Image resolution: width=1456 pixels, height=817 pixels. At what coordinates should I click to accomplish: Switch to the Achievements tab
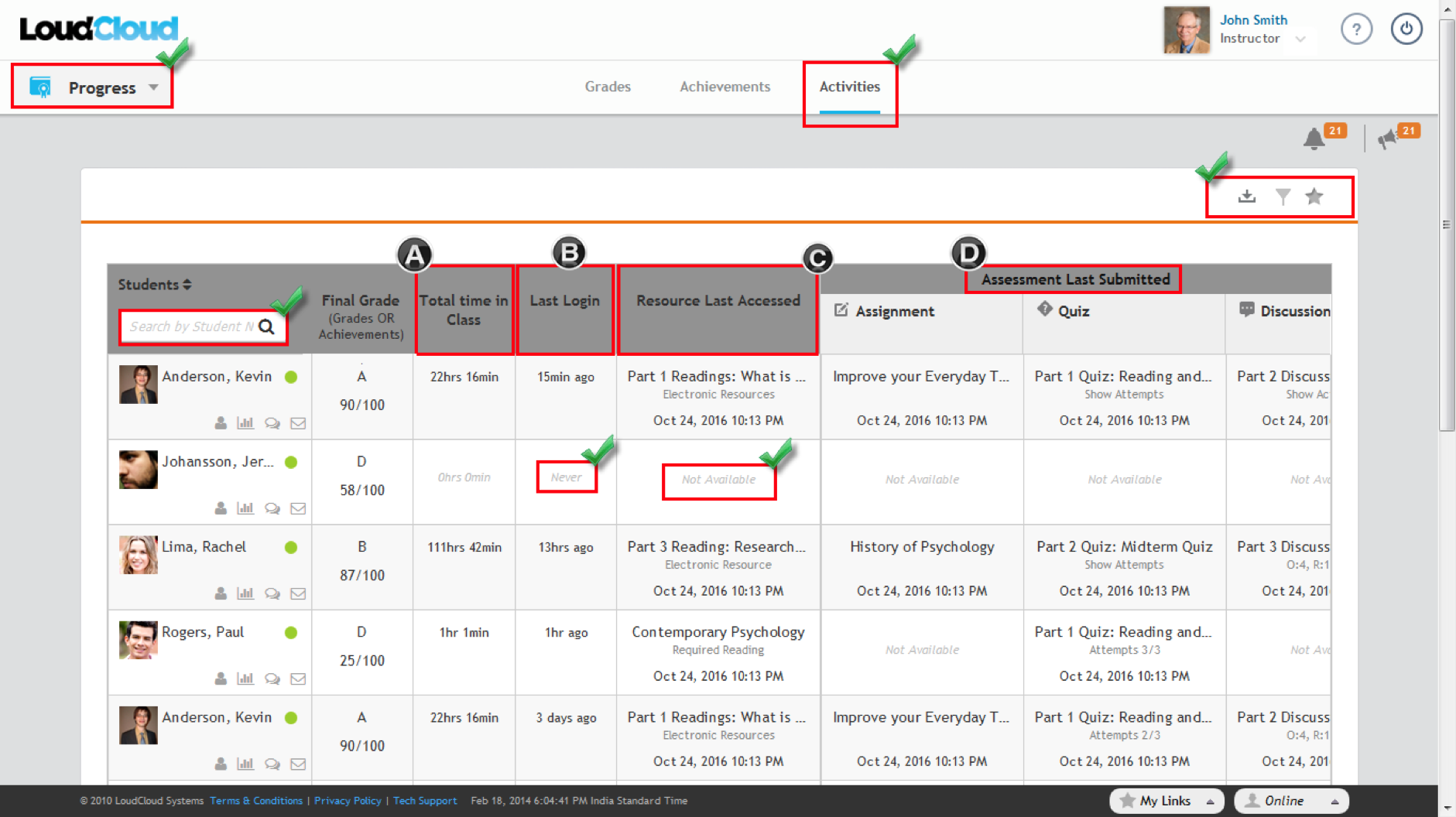point(725,87)
